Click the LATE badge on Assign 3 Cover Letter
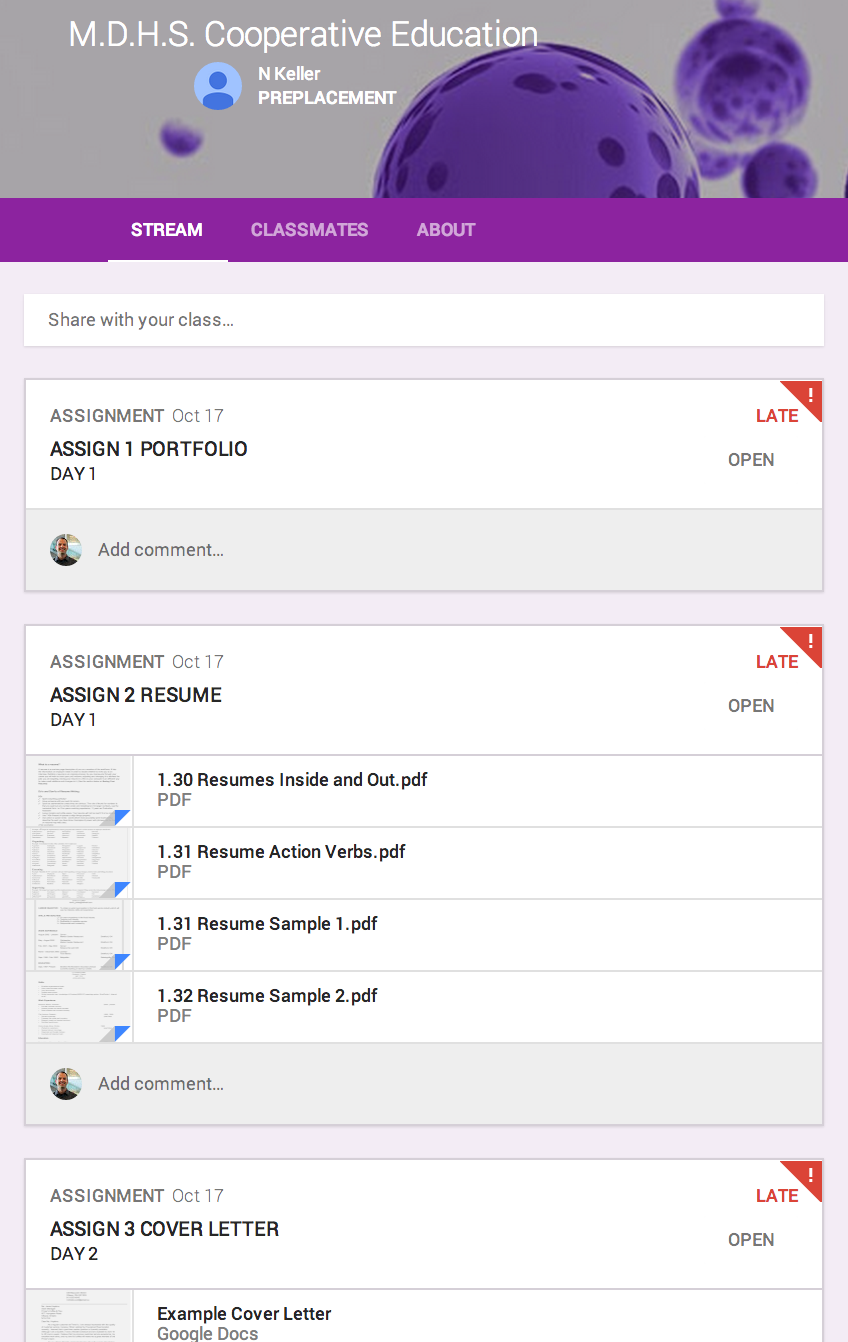Image resolution: width=848 pixels, height=1342 pixels. tap(776, 1195)
